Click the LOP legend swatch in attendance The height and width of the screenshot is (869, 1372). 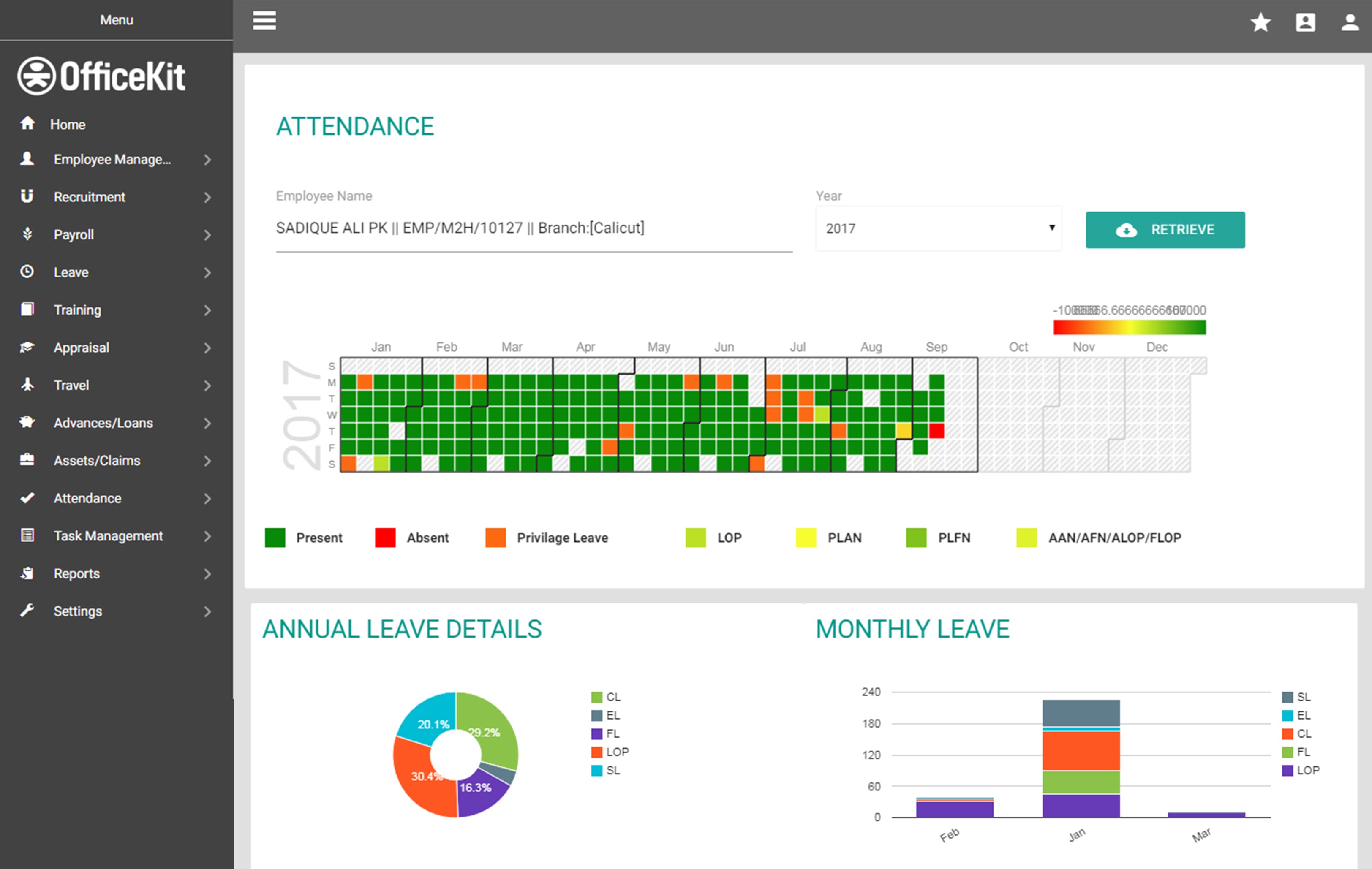coord(695,537)
